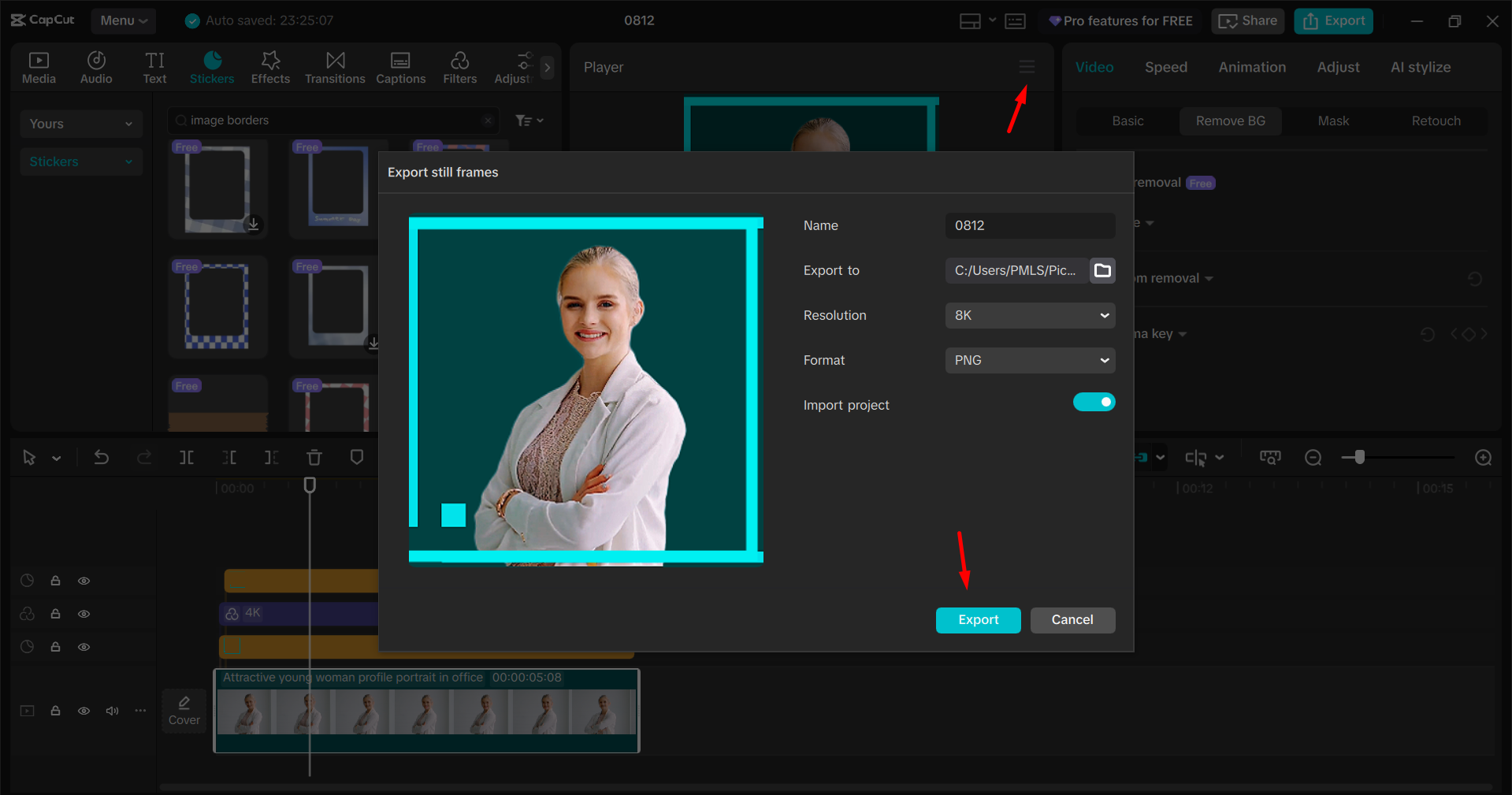Switch to the Animation tab
1512x795 pixels.
1251,67
